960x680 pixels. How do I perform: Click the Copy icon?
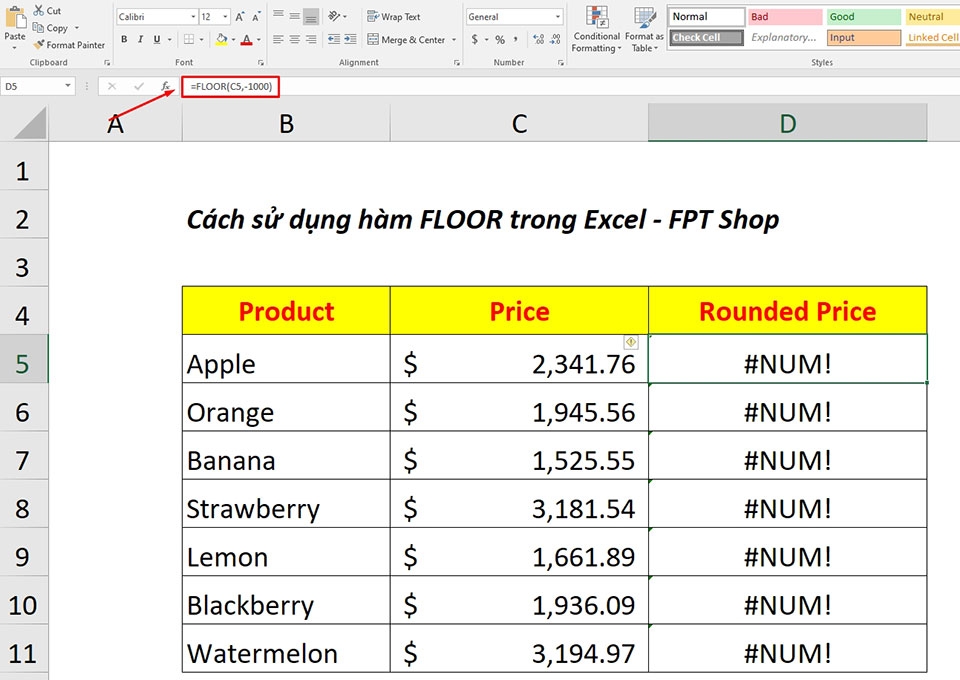point(39,27)
